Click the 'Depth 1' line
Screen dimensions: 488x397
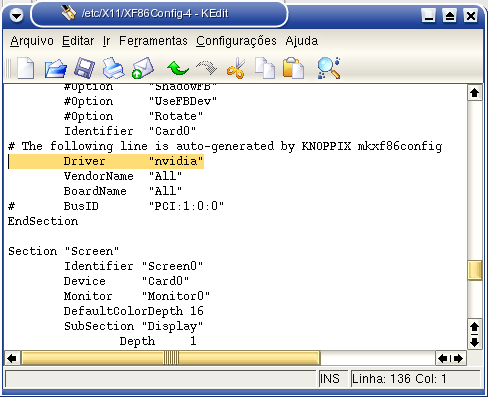click(158, 341)
